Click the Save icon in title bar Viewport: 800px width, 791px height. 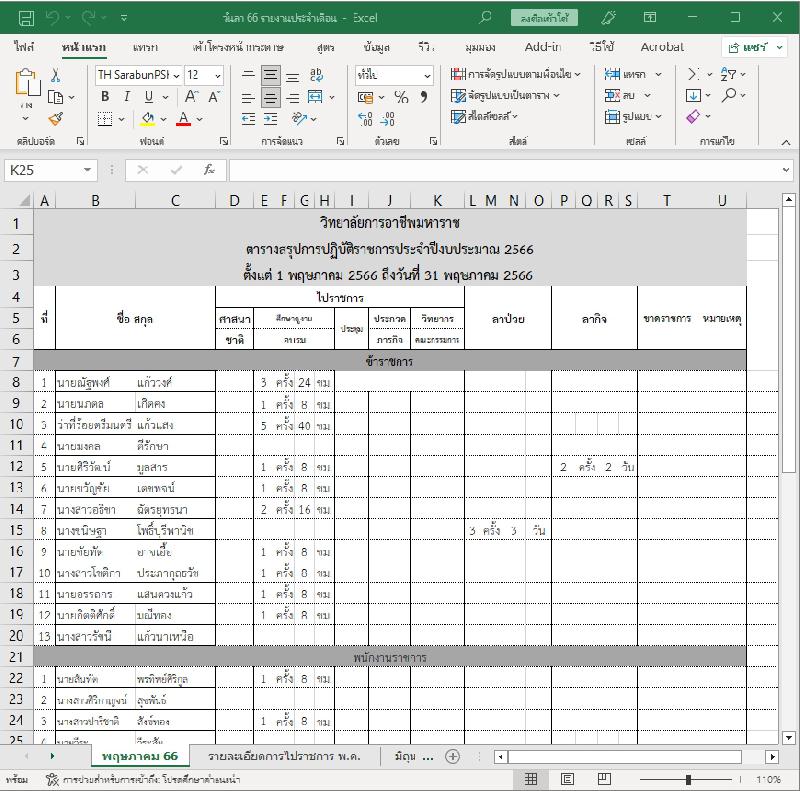tap(26, 17)
